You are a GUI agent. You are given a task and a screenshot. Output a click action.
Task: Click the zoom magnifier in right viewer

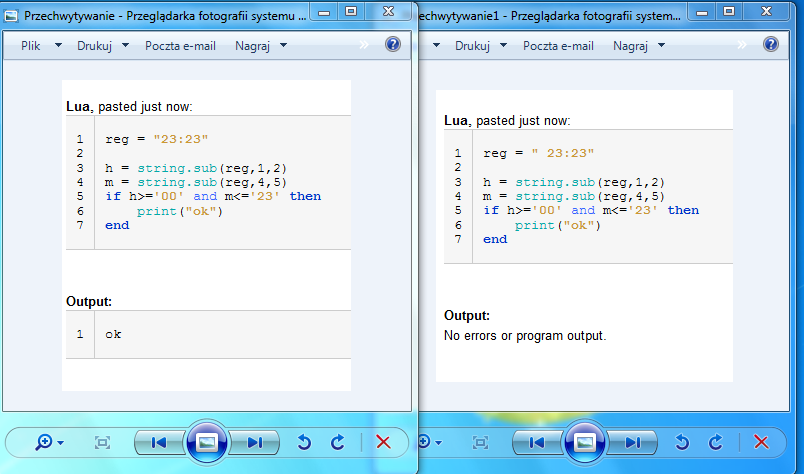tap(424, 442)
